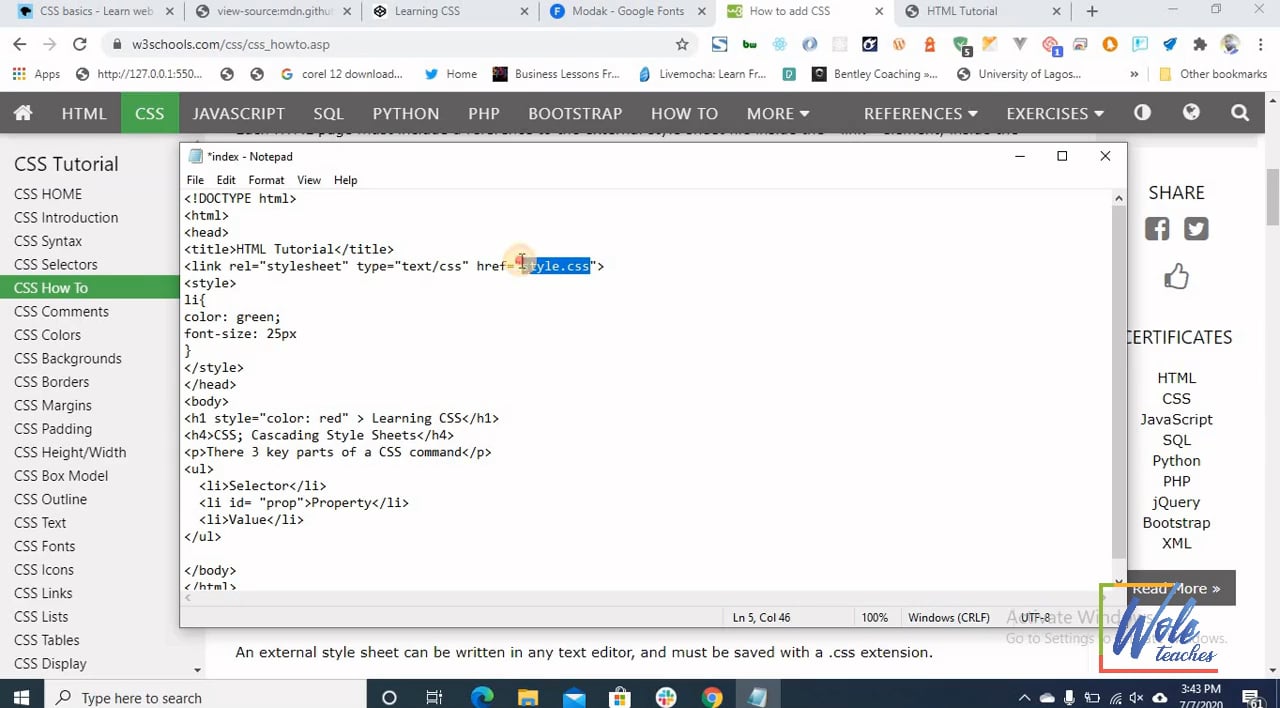Bookmark this page with the star icon
1280x708 pixels.
point(682,44)
